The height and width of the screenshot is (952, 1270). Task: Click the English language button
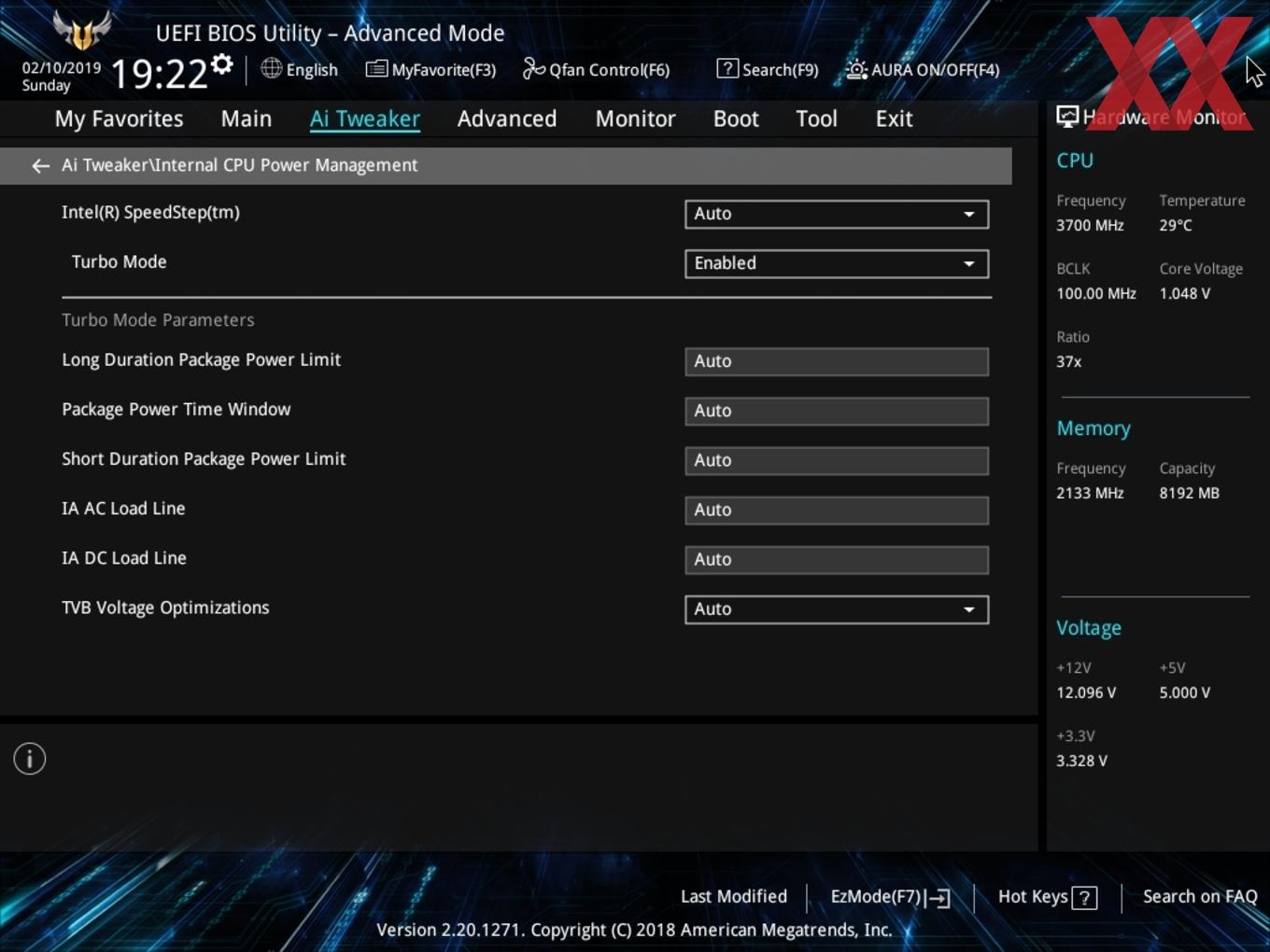[x=300, y=69]
